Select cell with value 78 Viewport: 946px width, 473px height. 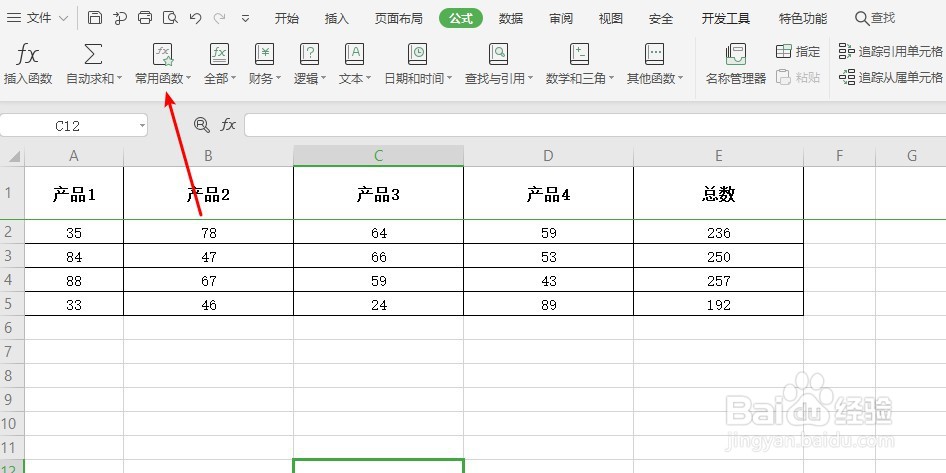coord(208,232)
